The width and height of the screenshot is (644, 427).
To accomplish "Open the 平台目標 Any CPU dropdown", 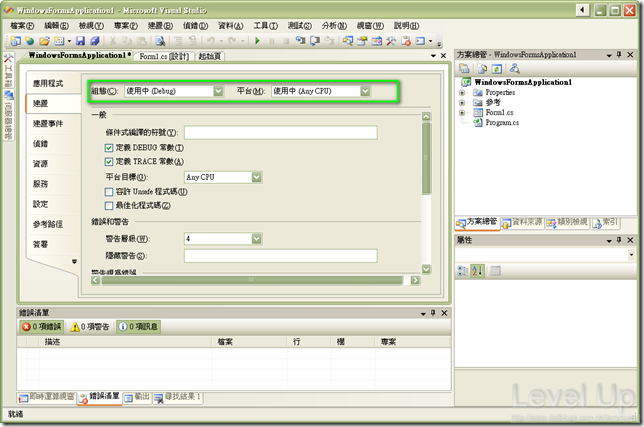I will [x=257, y=177].
